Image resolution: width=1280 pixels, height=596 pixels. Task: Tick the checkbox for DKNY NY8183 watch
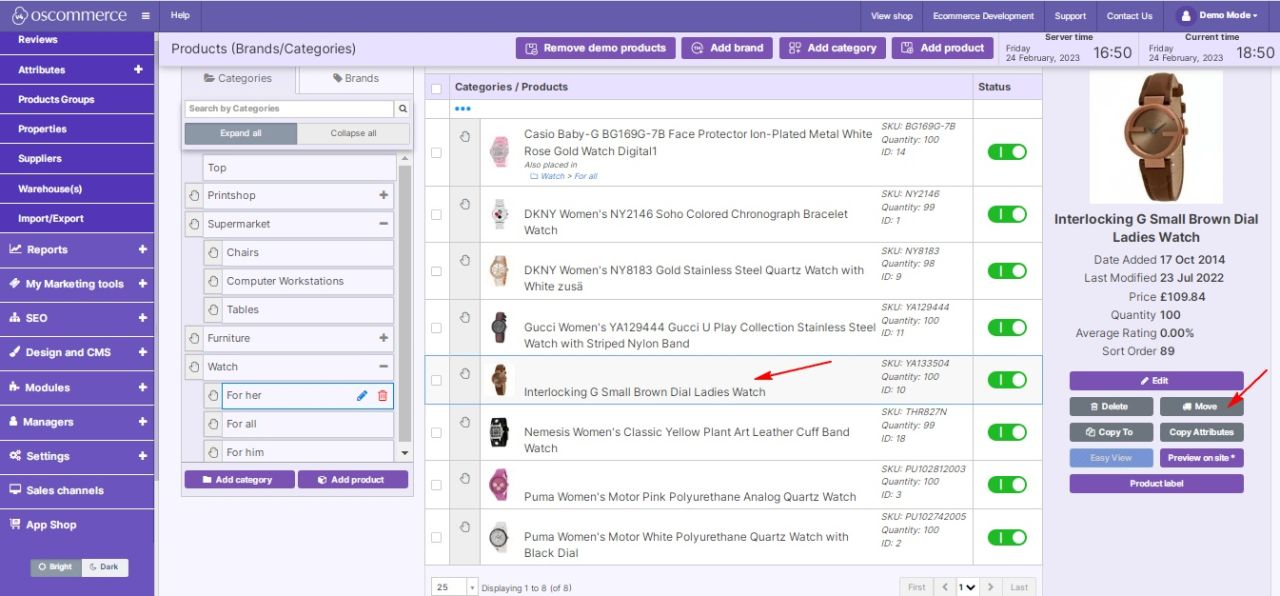435,271
